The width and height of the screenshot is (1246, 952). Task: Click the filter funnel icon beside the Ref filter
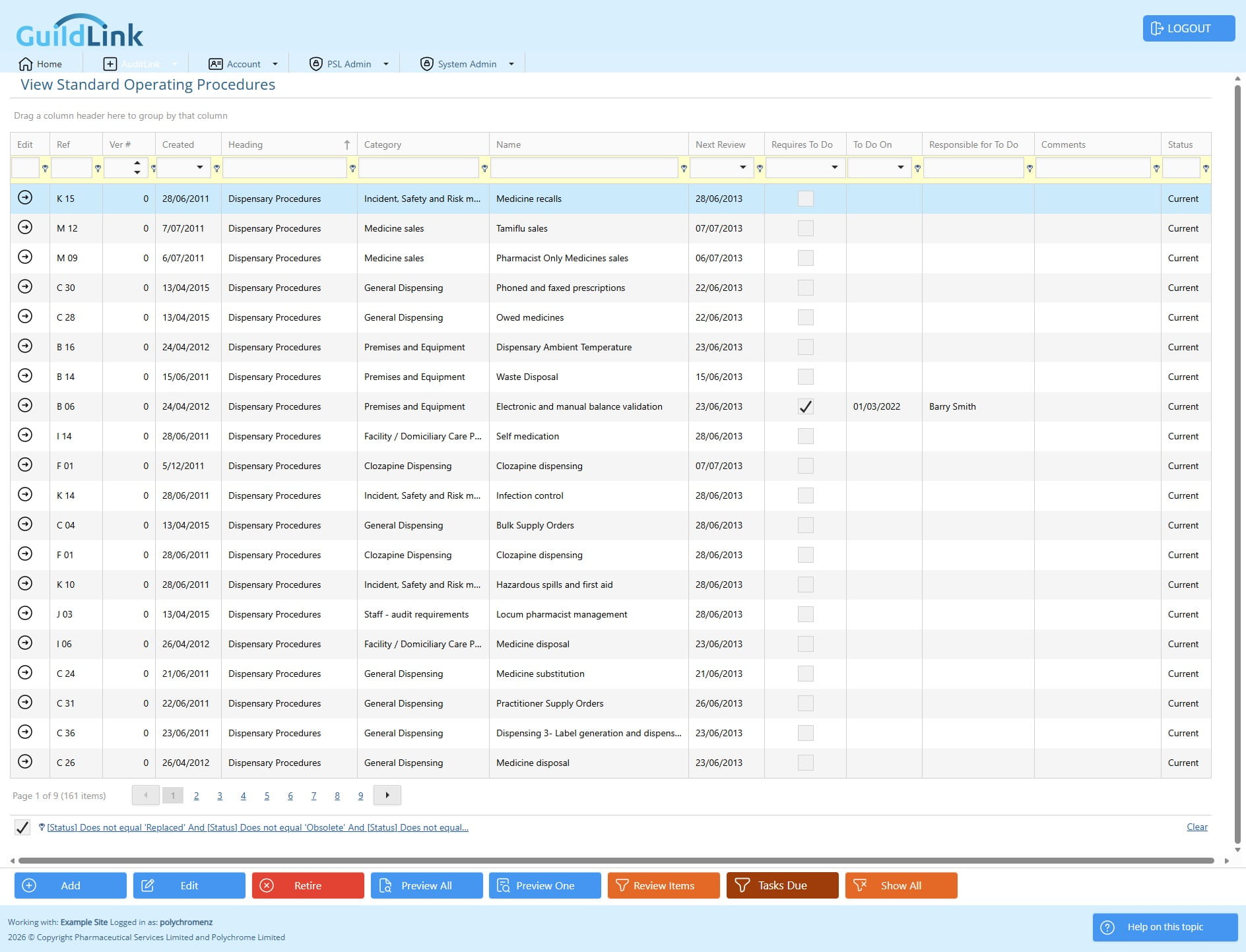point(98,169)
